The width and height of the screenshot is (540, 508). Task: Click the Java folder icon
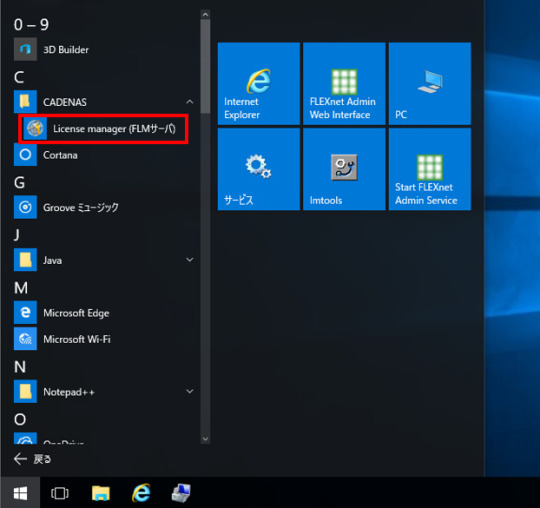(25, 260)
